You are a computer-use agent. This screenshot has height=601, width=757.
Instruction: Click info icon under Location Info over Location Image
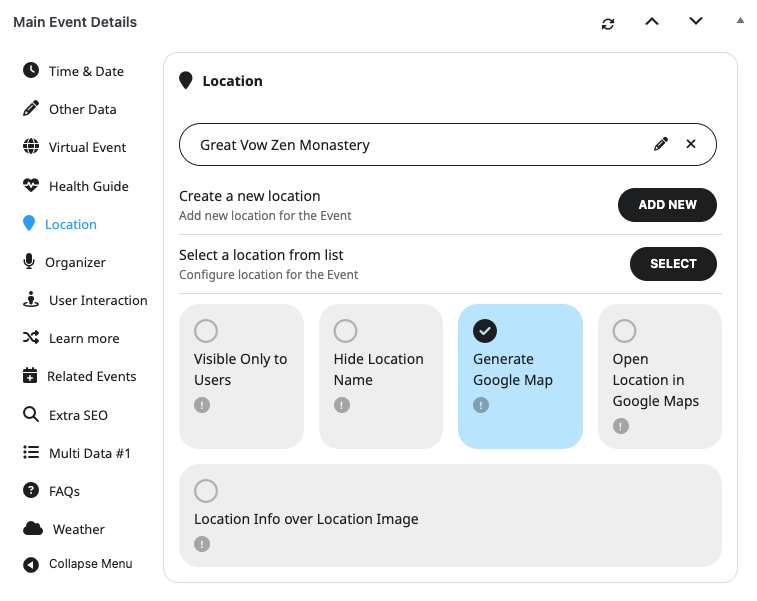click(202, 544)
